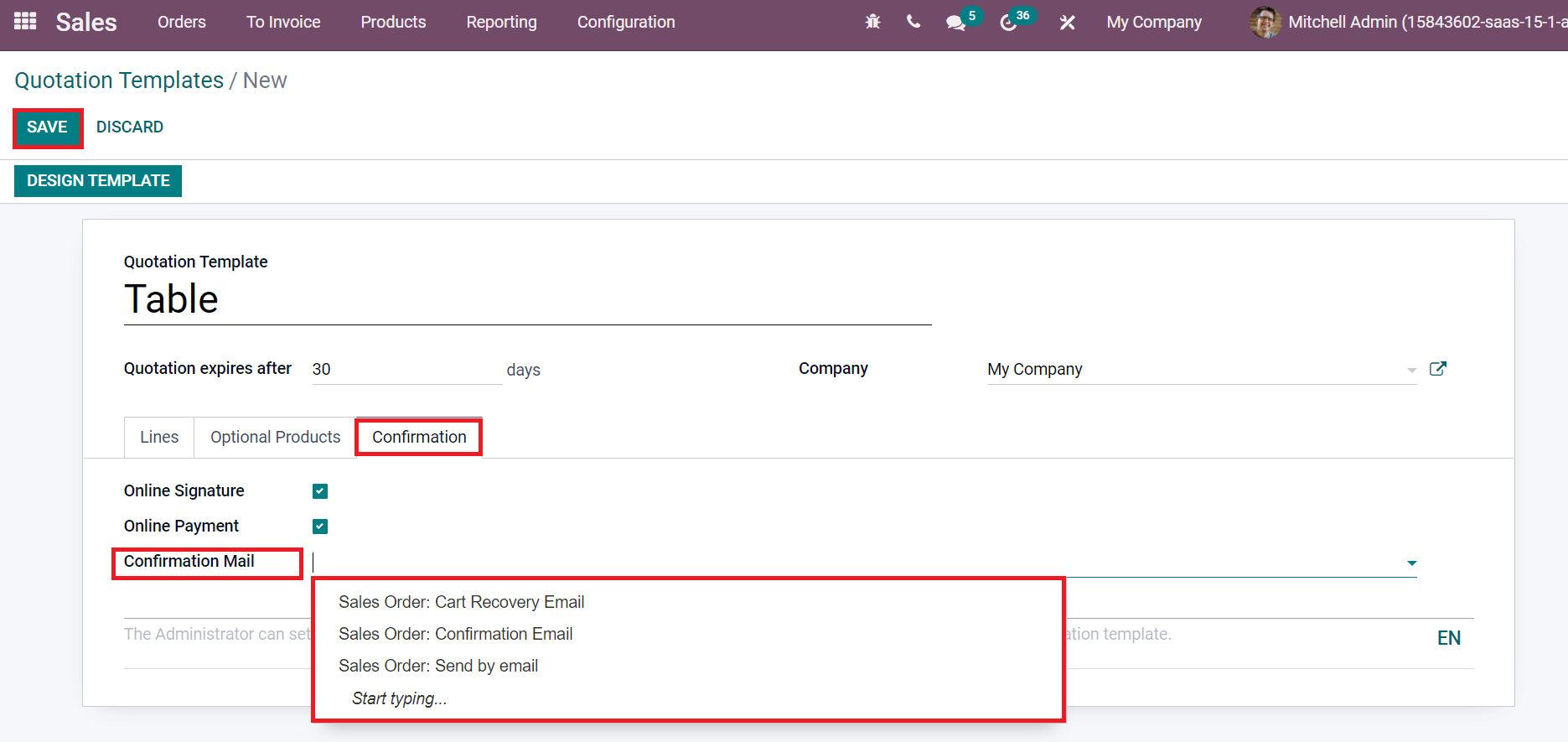Click the Sales app title

[86, 23]
